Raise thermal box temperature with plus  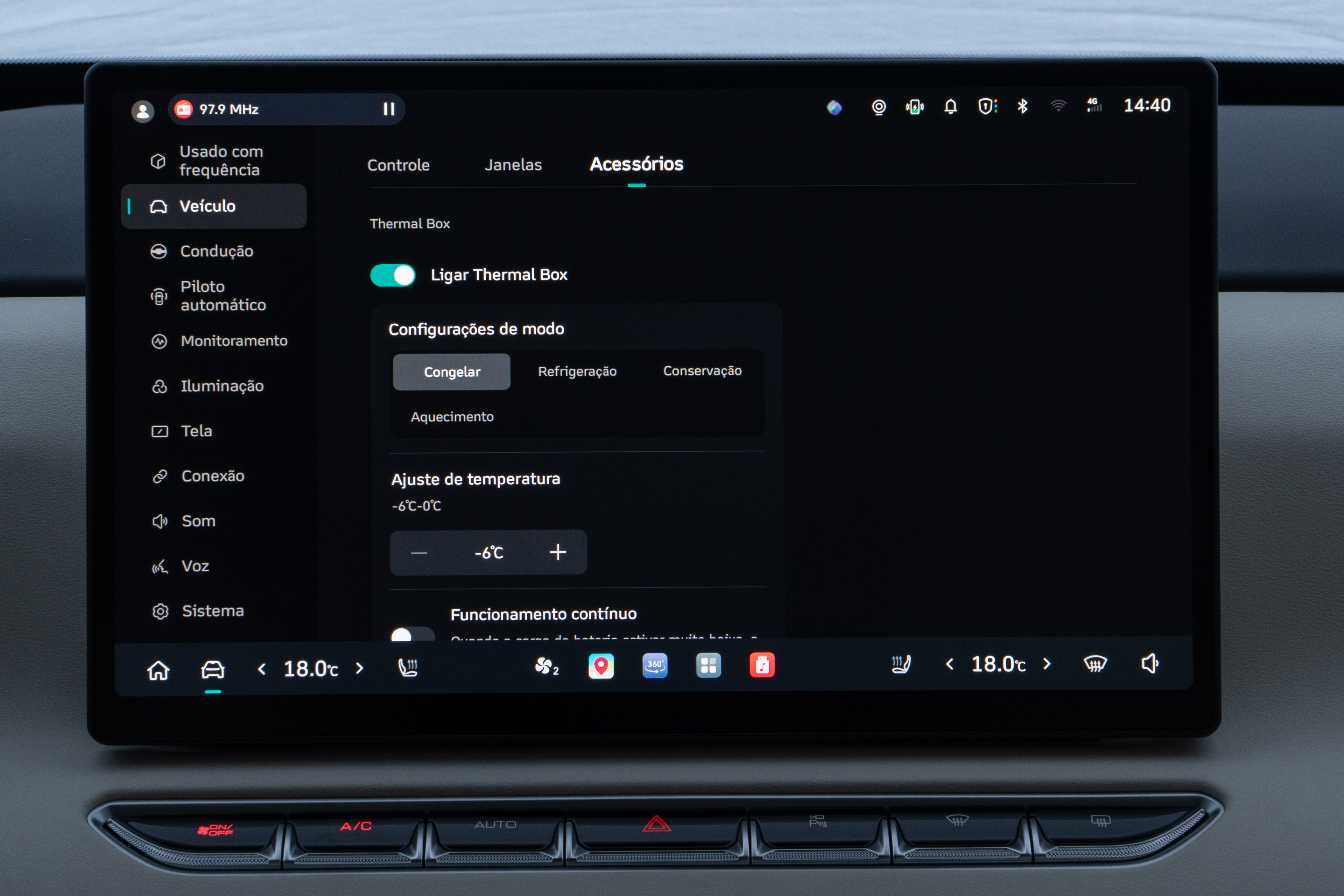[558, 552]
